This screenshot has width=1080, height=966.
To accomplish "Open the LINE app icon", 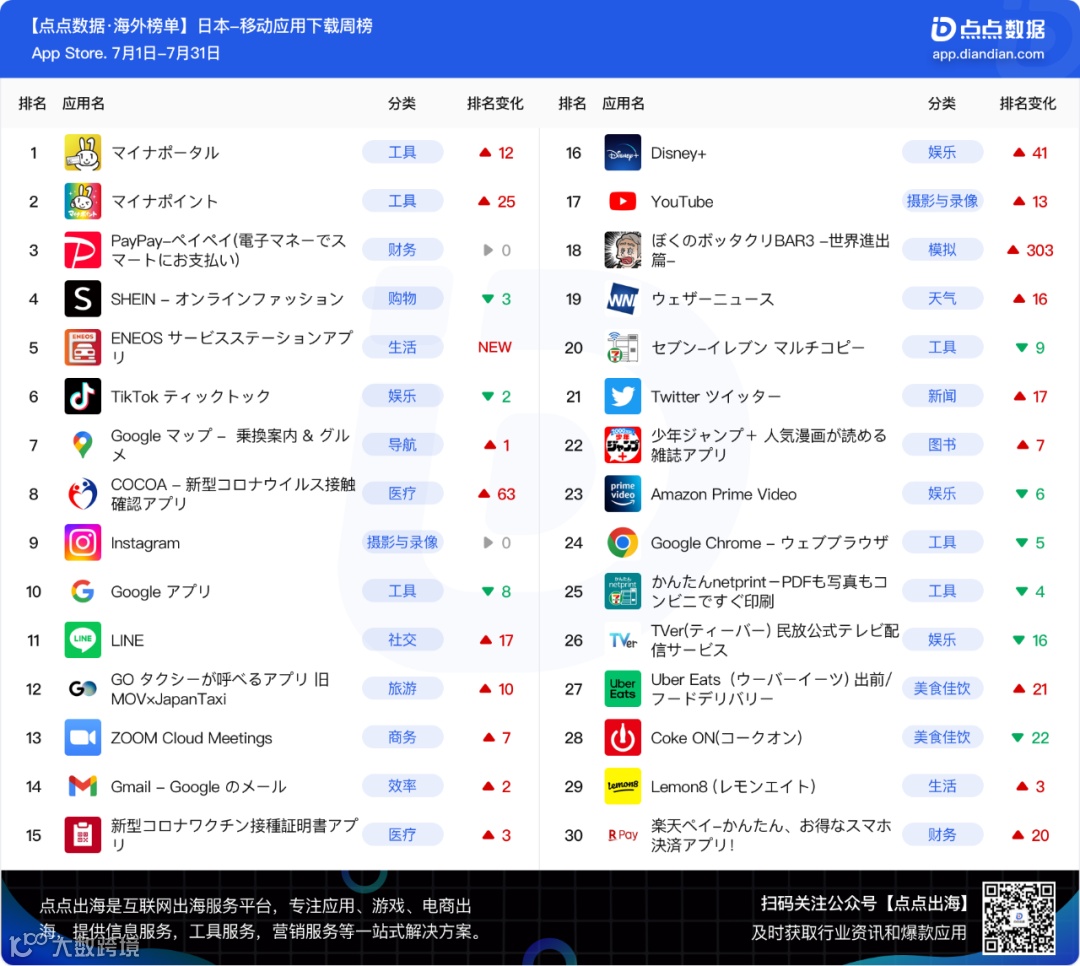I will pos(83,640).
